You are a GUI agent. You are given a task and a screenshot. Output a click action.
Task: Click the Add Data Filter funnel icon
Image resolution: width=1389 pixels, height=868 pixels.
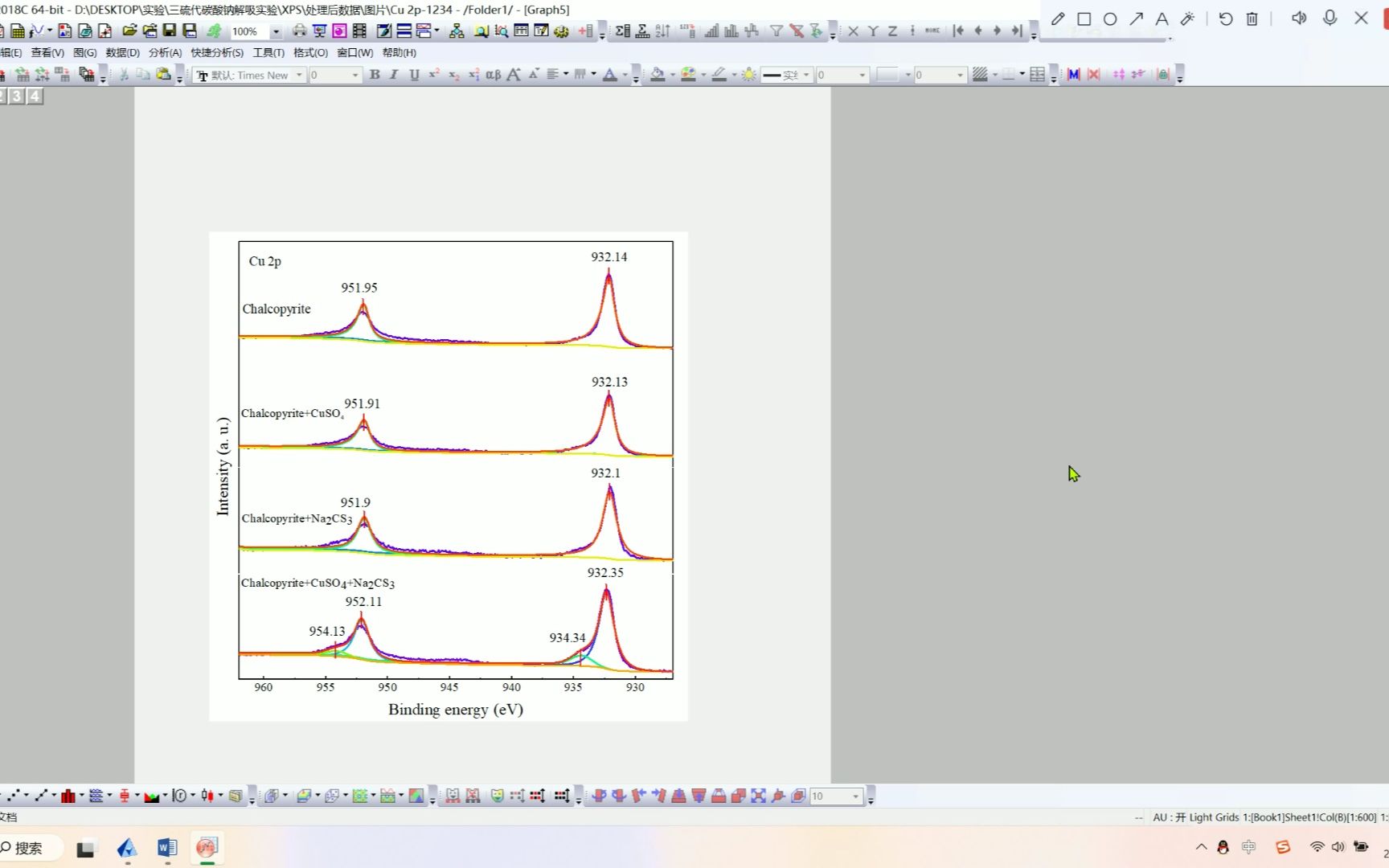pyautogui.click(x=776, y=31)
